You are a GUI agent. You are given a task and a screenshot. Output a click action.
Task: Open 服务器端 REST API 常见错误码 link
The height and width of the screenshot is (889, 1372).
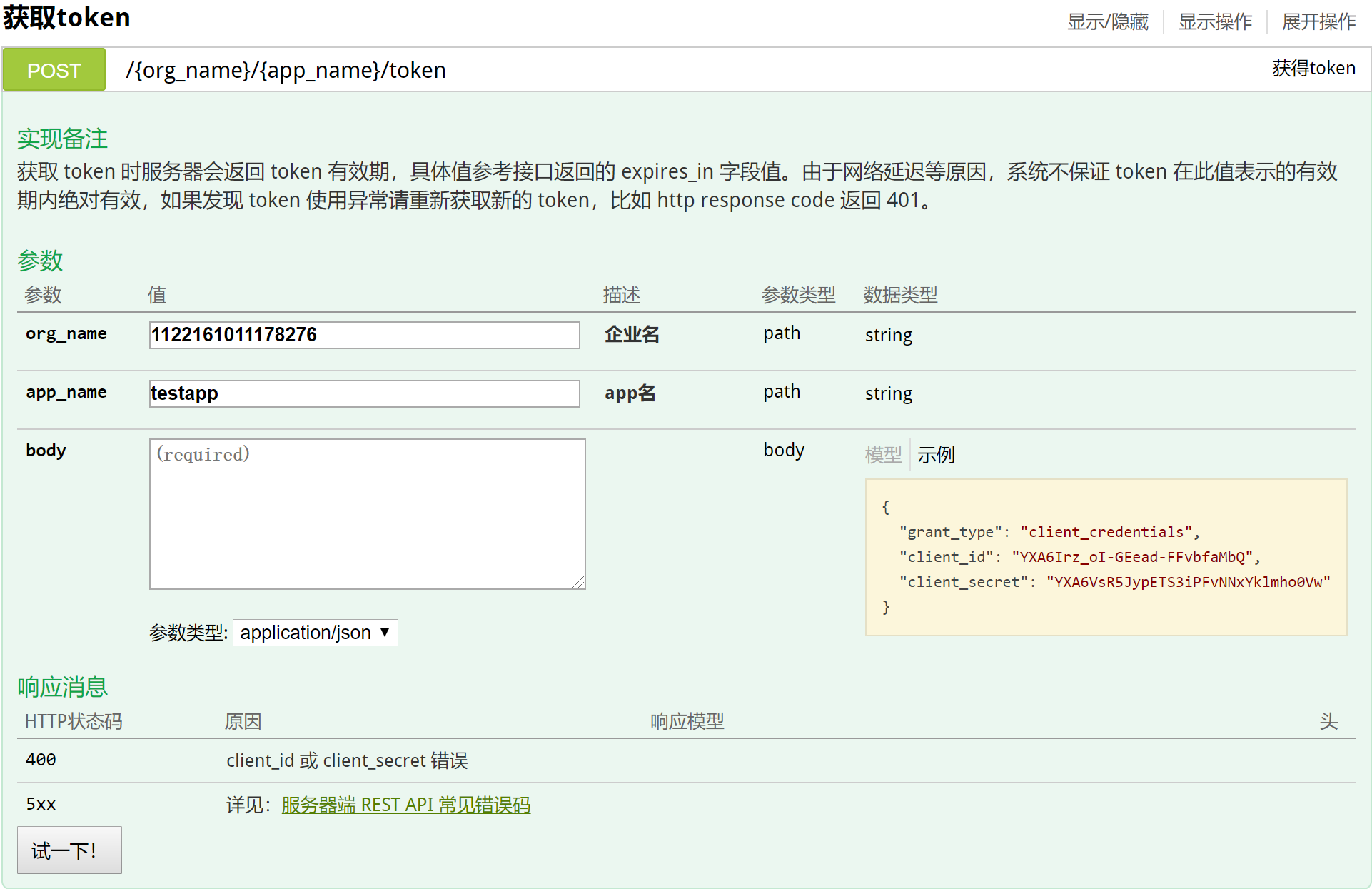pos(405,805)
